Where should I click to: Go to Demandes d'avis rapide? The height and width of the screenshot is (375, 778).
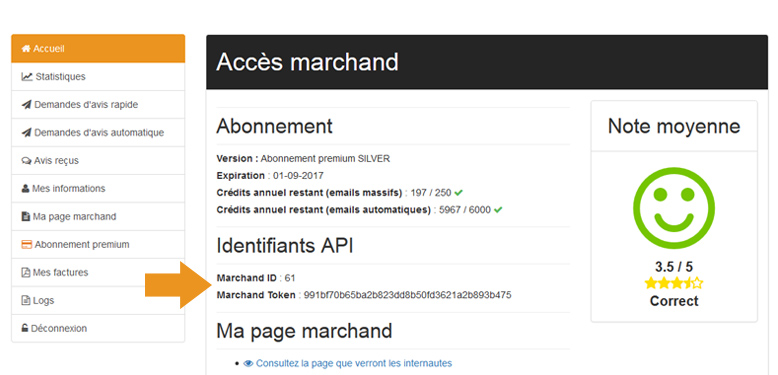(98, 105)
